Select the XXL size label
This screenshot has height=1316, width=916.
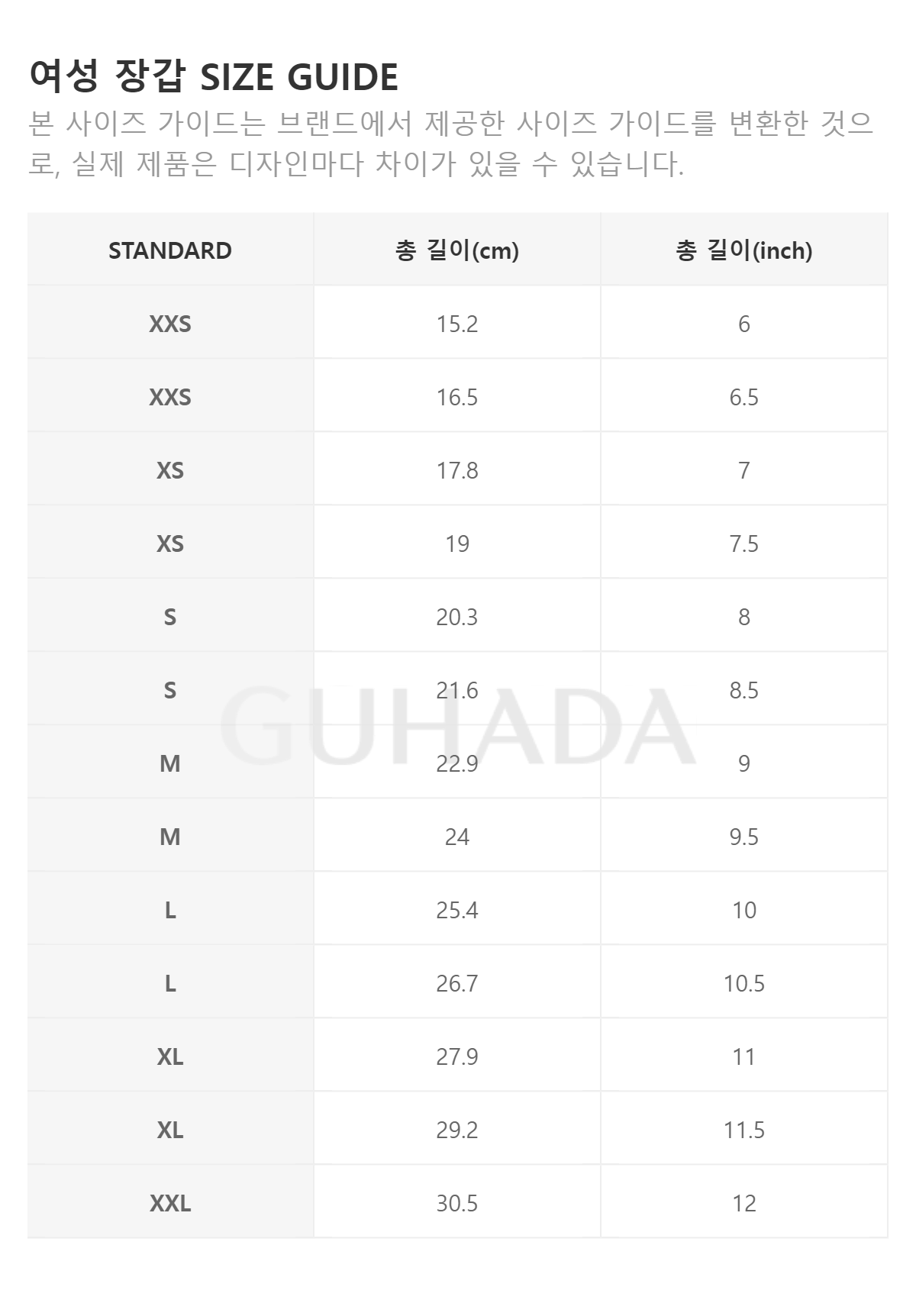tap(170, 1203)
